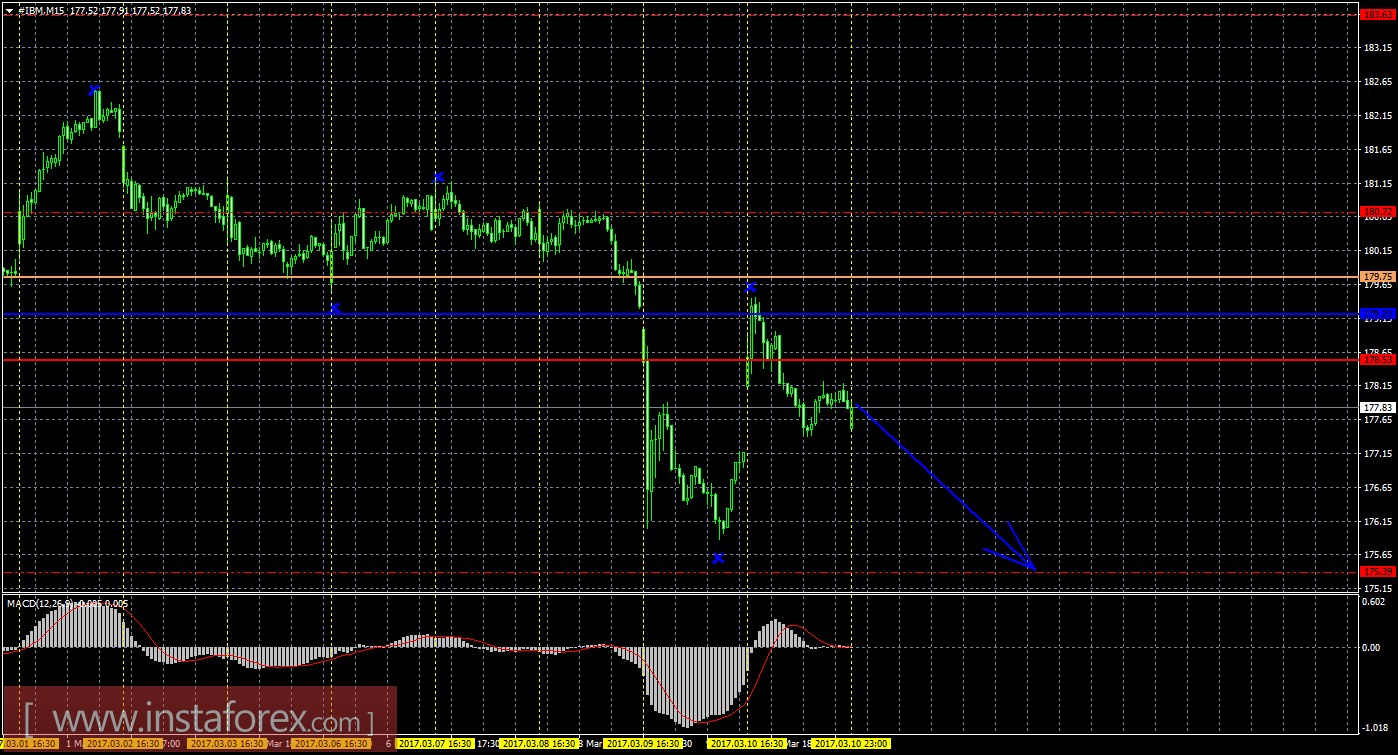Click the current price label 177.83
The width and height of the screenshot is (1398, 755).
(x=1377, y=407)
